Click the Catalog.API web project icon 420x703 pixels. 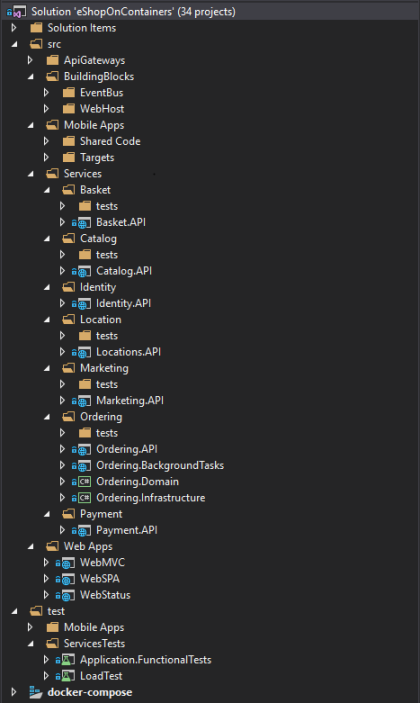click(82, 271)
